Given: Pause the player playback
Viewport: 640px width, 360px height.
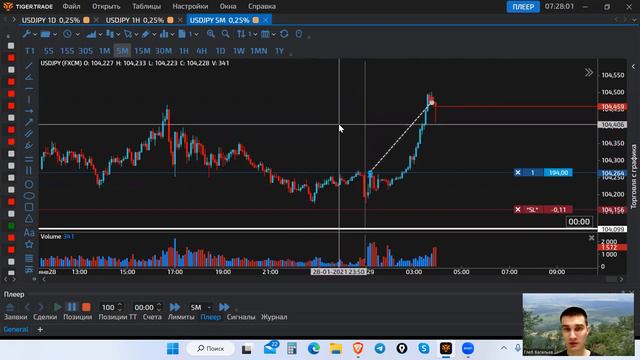Looking at the screenshot, I should (72, 307).
